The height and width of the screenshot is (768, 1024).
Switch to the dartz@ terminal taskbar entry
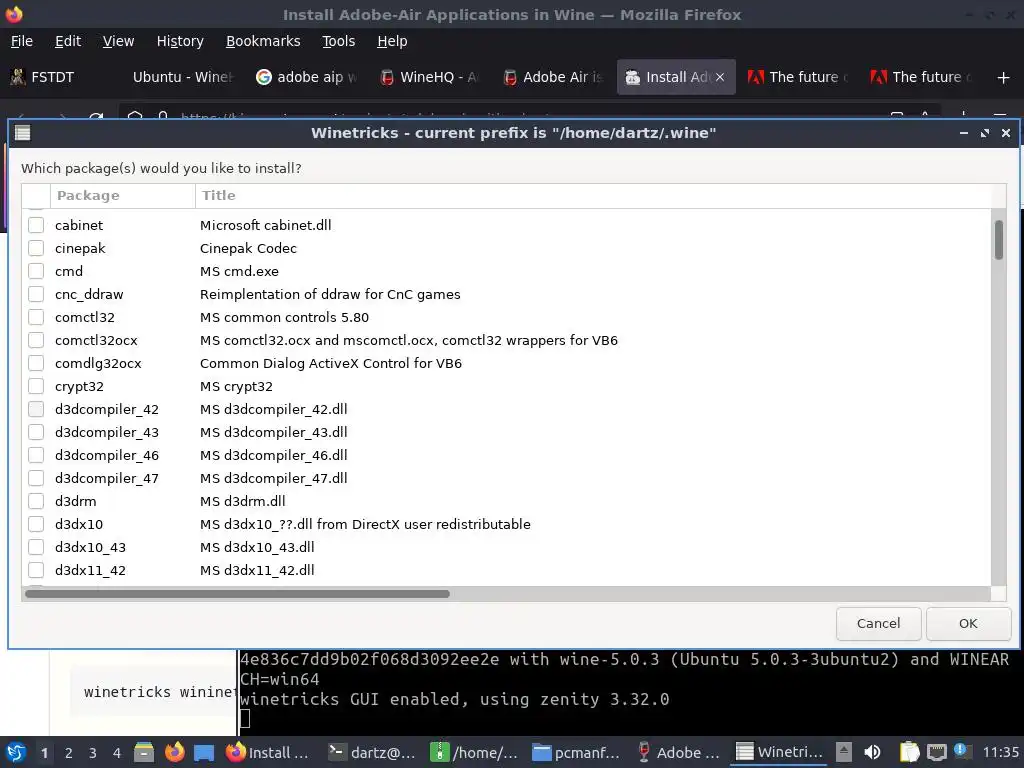pyautogui.click(x=372, y=752)
